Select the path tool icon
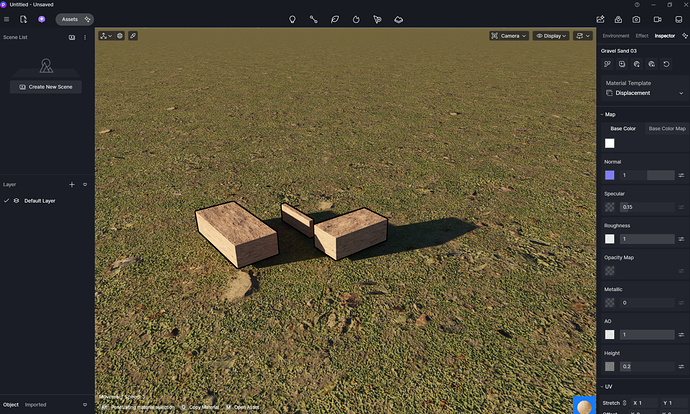Viewport: 690px width, 414px height. [x=313, y=19]
